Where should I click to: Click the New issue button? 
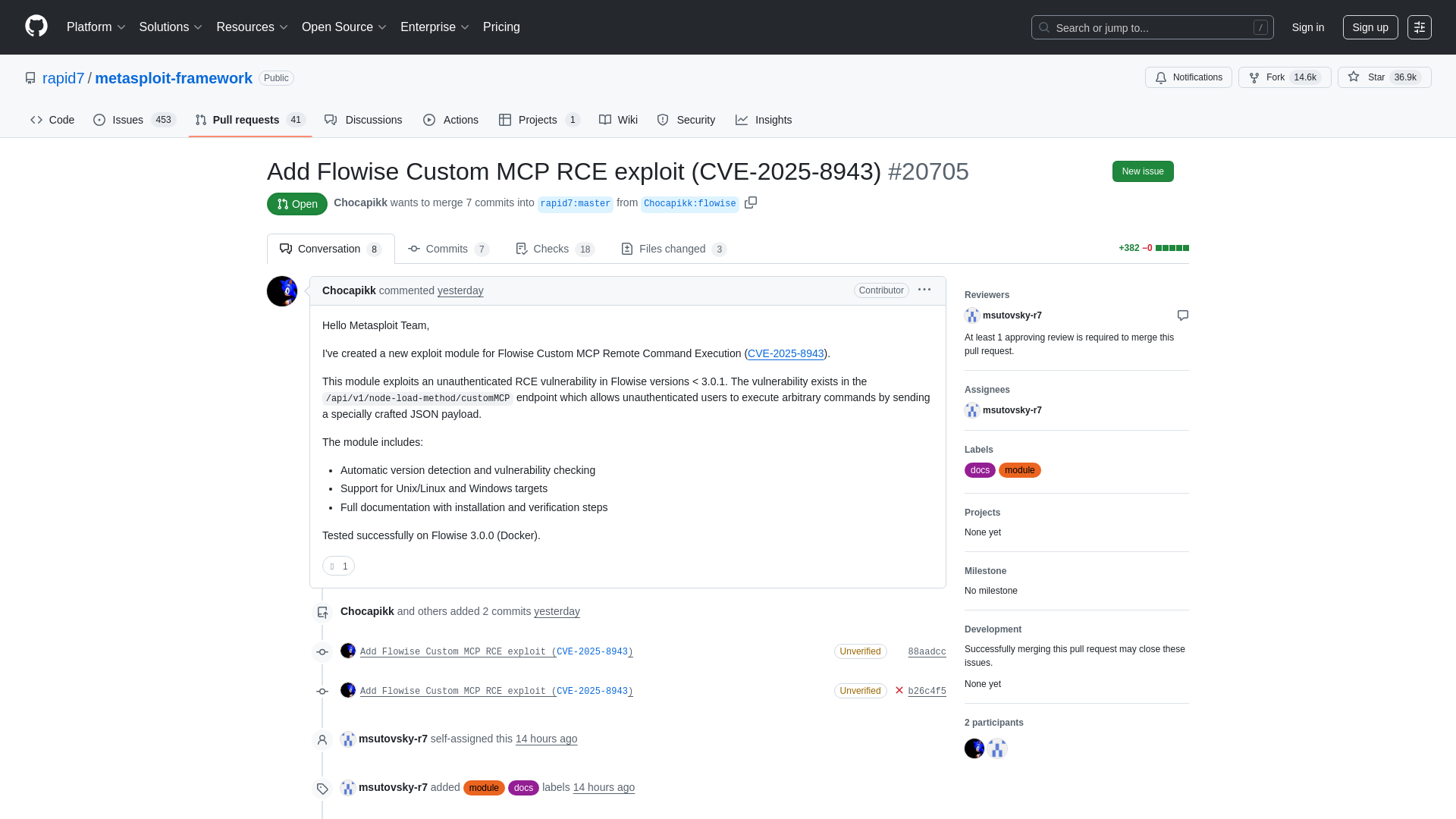pyautogui.click(x=1142, y=171)
